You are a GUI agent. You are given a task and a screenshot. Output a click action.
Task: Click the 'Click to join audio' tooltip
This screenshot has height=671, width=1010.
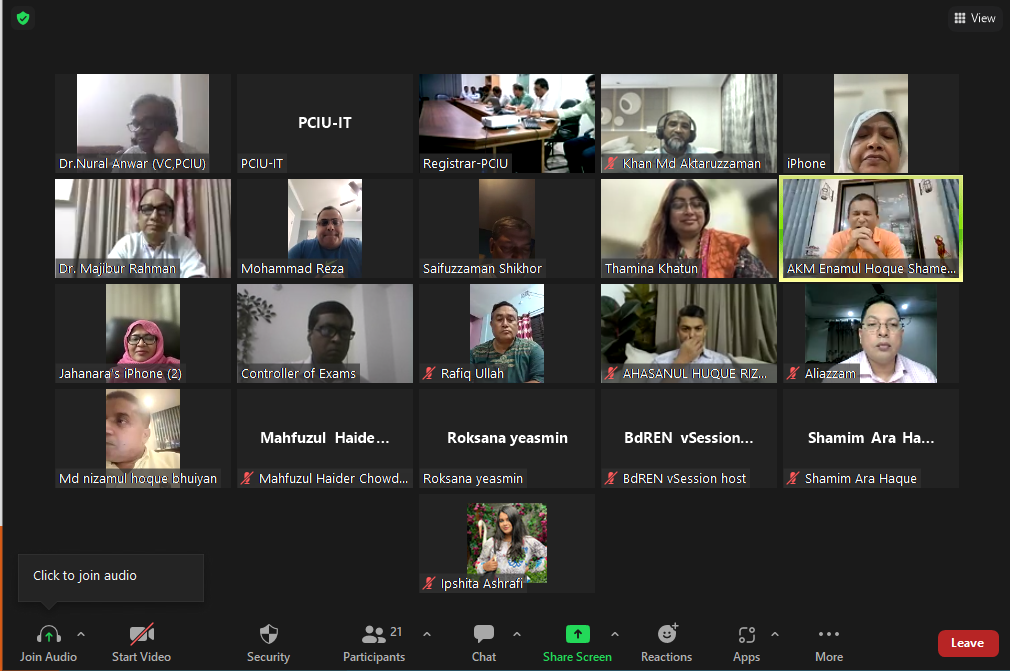(x=111, y=578)
